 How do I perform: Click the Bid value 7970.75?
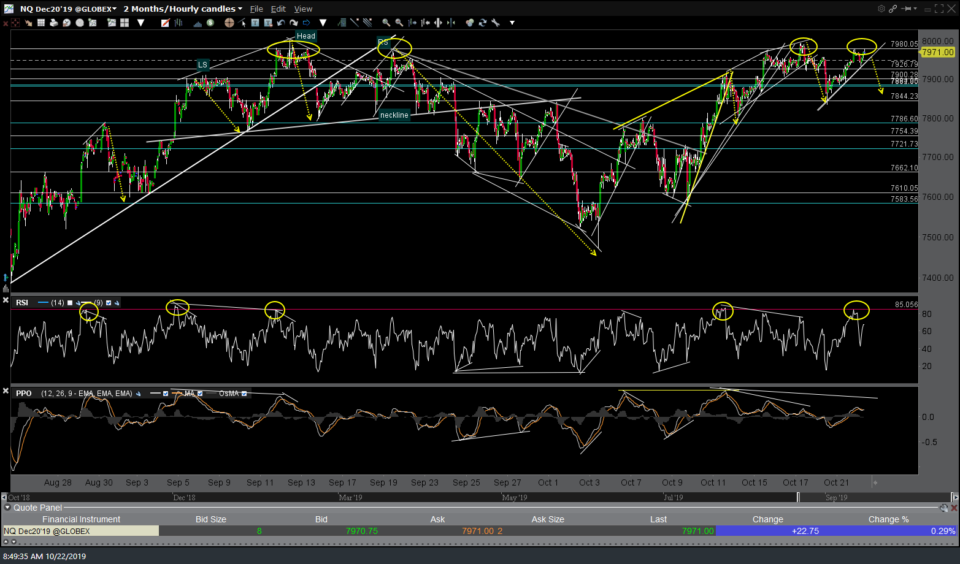coord(361,531)
